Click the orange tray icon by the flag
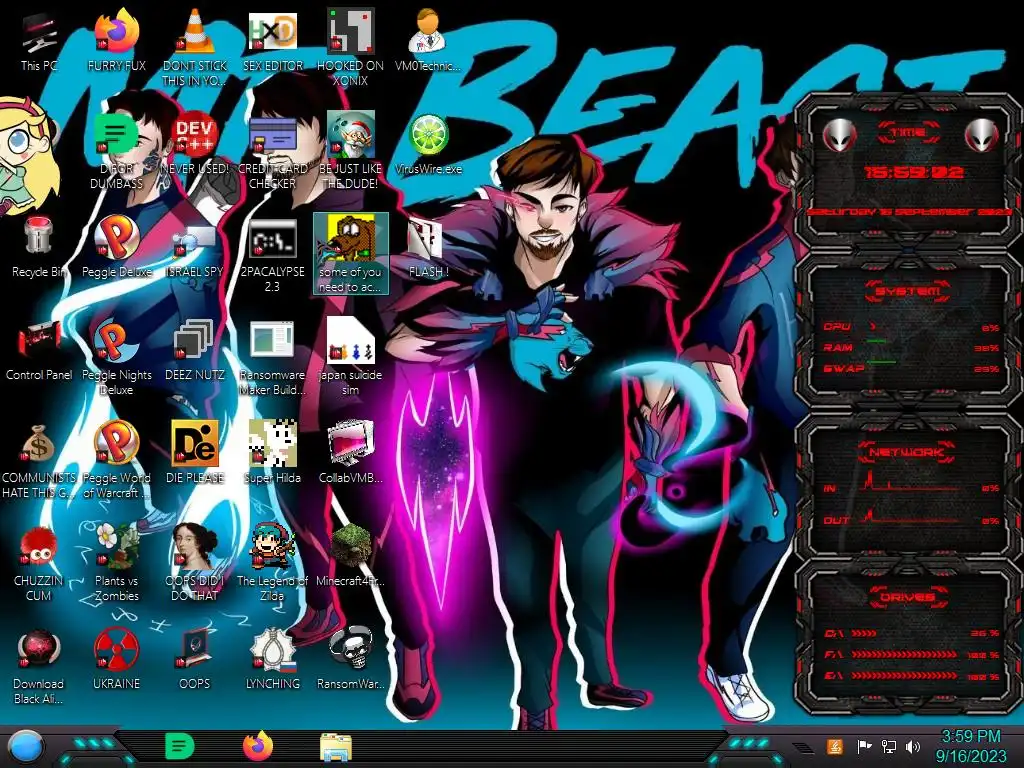The width and height of the screenshot is (1024, 768). 835,746
